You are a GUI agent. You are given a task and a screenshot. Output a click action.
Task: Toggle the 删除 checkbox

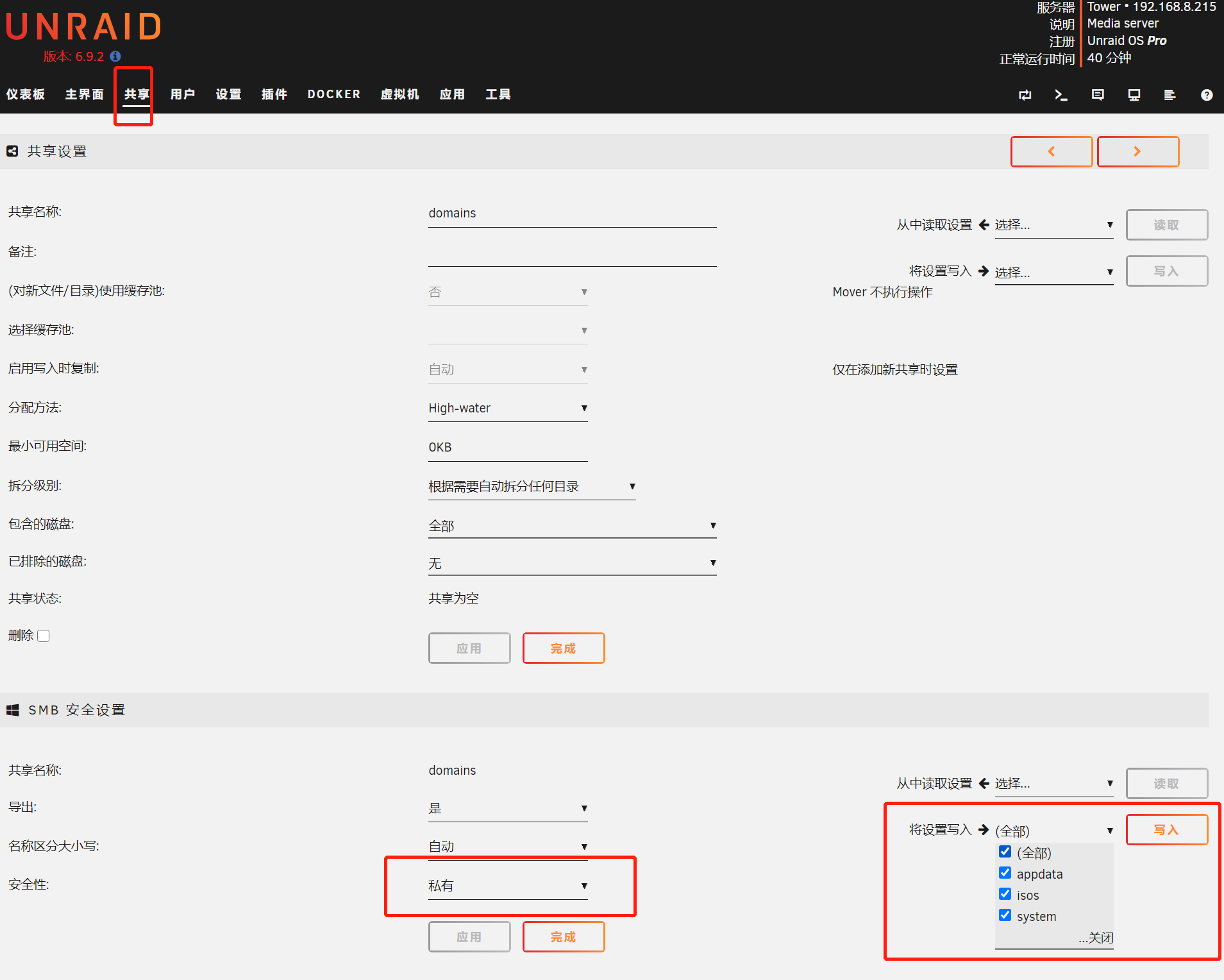[44, 636]
